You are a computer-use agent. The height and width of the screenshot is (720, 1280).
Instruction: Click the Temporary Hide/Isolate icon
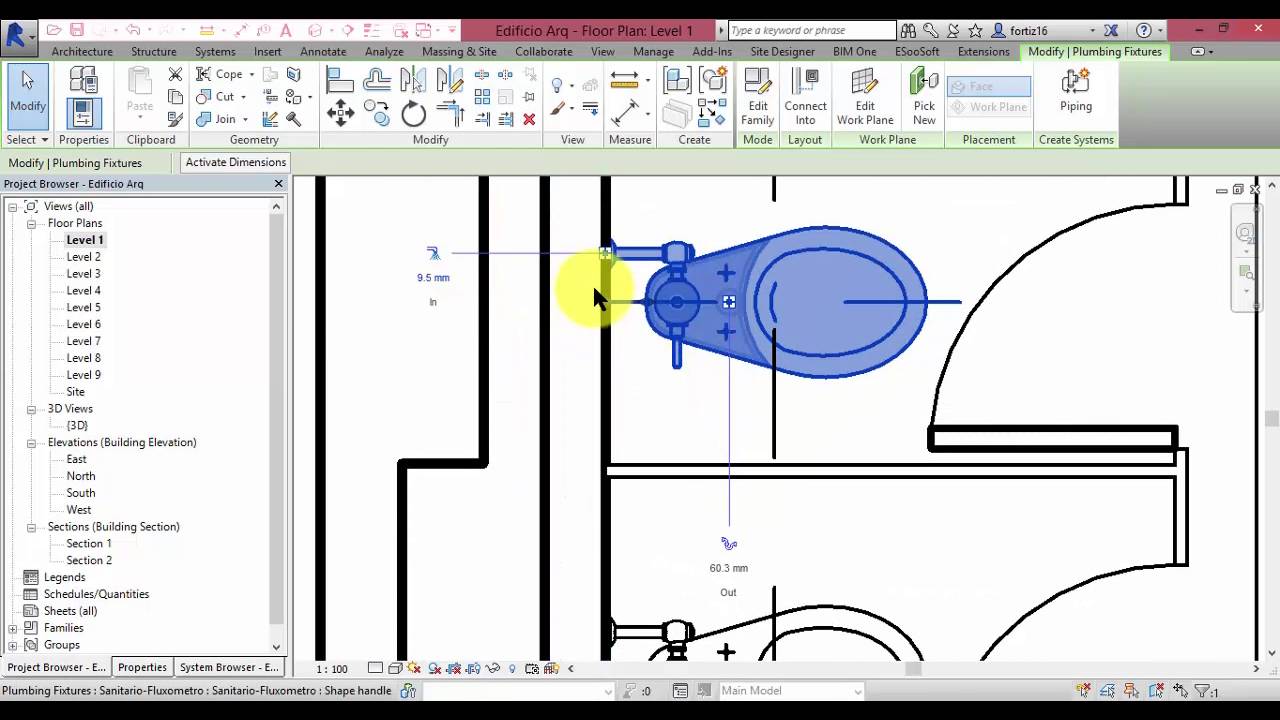point(492,668)
